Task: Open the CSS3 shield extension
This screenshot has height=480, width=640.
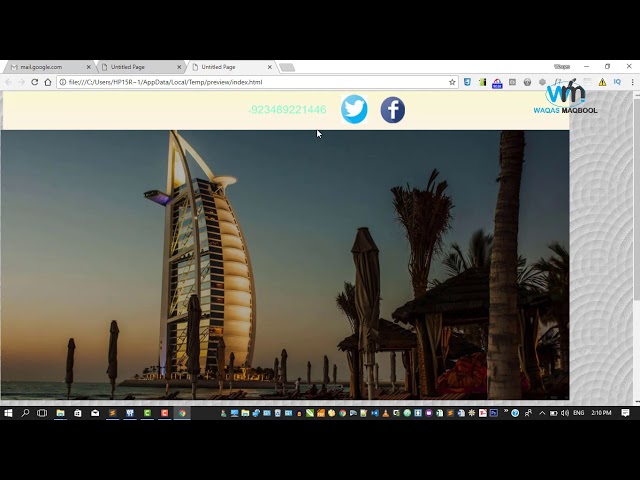Action: (x=467, y=82)
